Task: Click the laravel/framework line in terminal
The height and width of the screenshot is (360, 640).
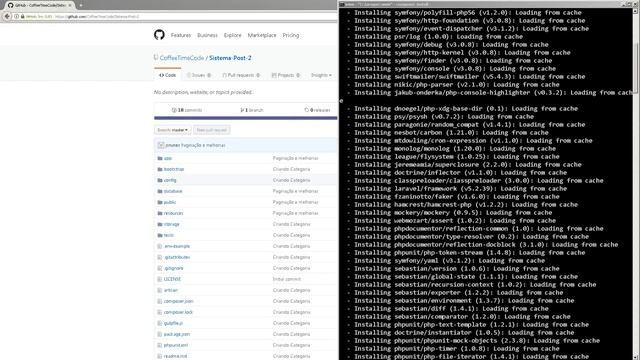Action: (x=460, y=189)
